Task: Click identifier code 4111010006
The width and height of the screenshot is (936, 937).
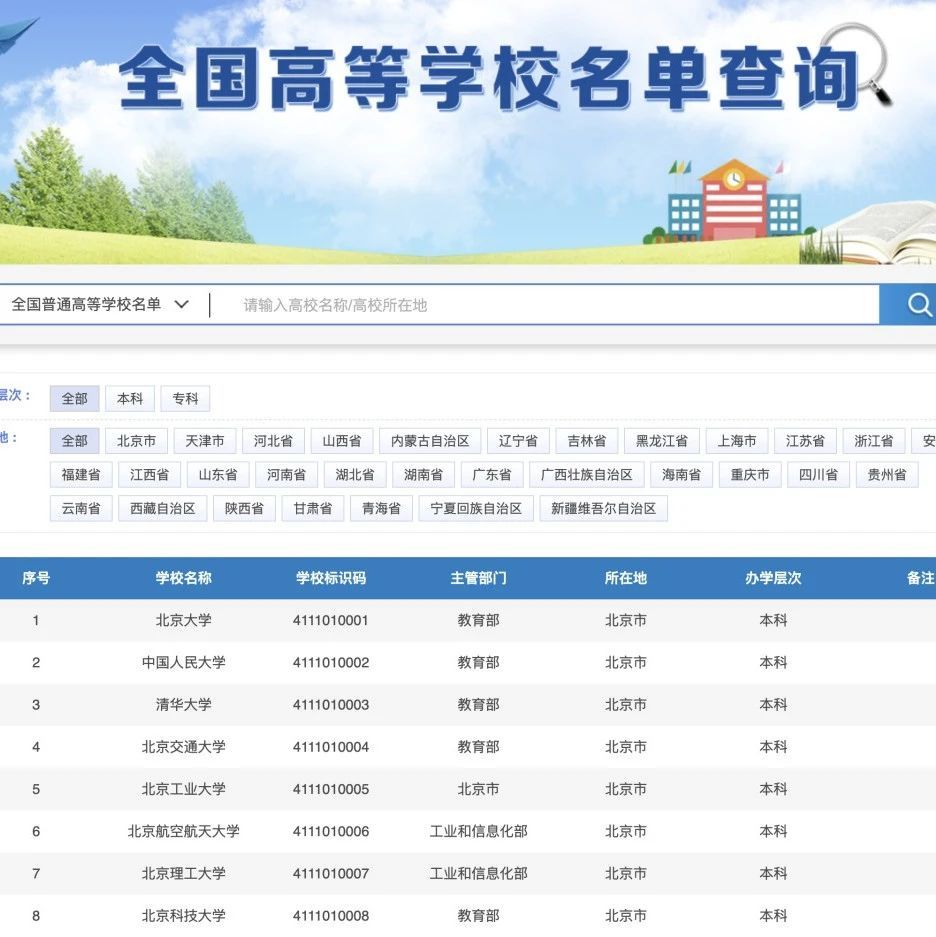Action: tap(331, 831)
